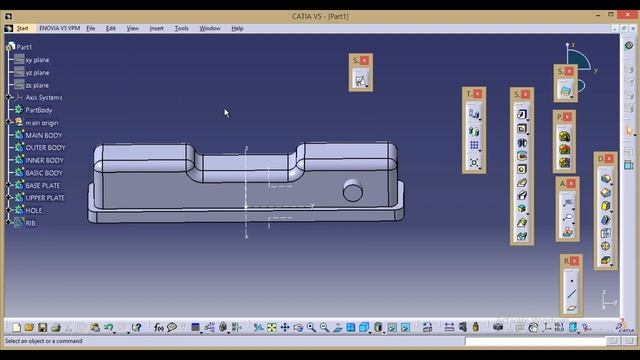Toggle the Shading view mode icon
This screenshot has height=360, width=640.
378,327
